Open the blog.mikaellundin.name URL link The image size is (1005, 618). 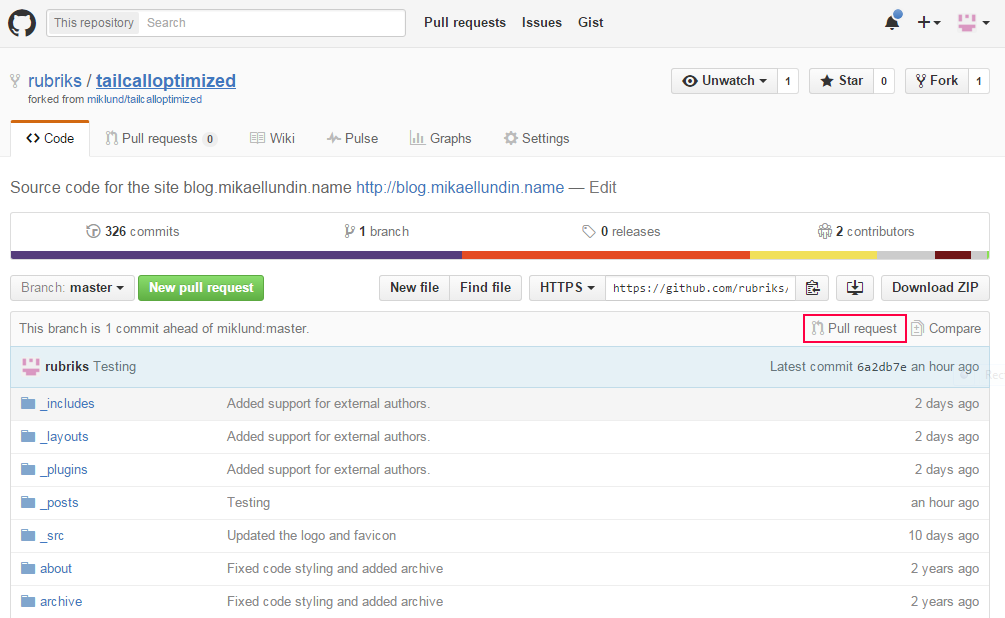pos(460,187)
